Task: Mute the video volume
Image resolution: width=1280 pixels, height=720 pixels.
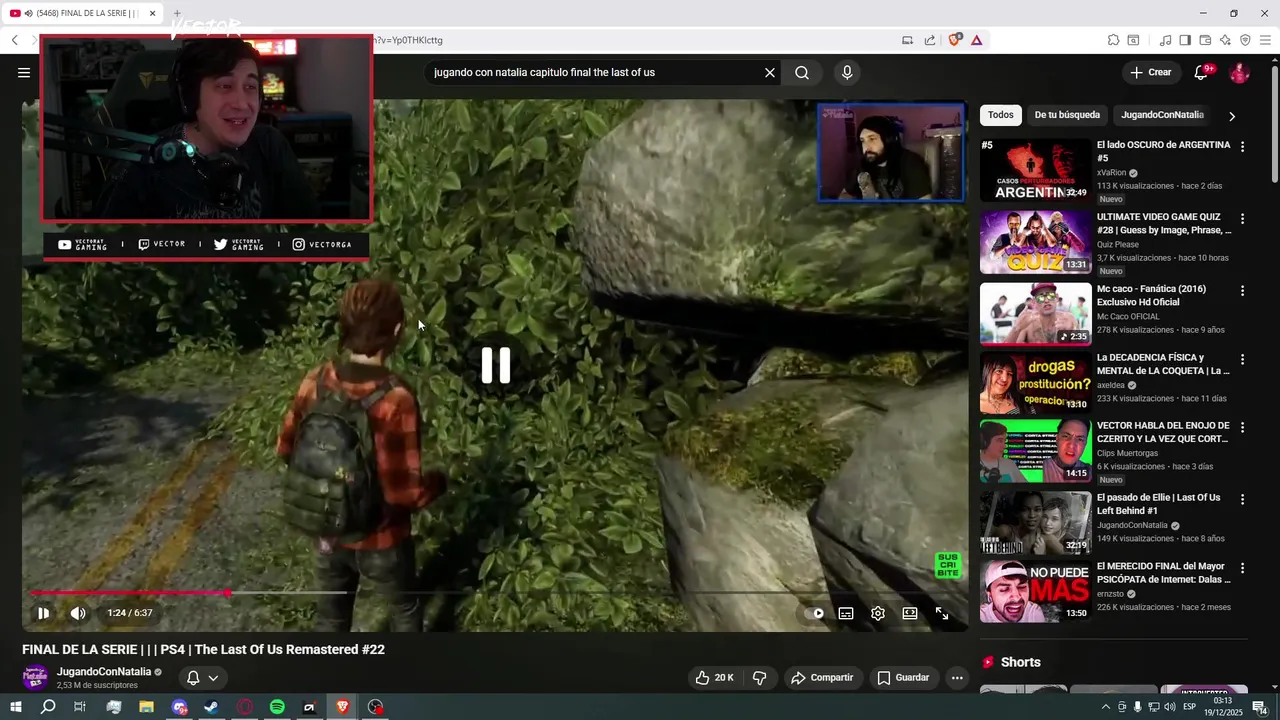Action: [x=78, y=613]
